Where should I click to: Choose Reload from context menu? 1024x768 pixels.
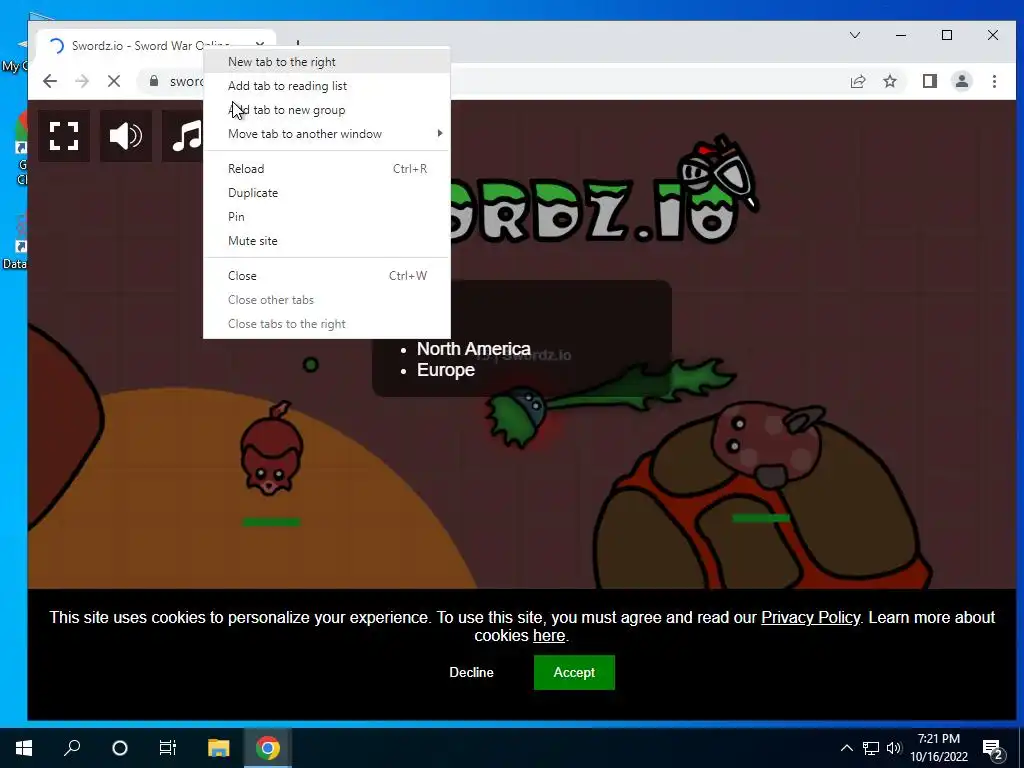[x=327, y=168]
